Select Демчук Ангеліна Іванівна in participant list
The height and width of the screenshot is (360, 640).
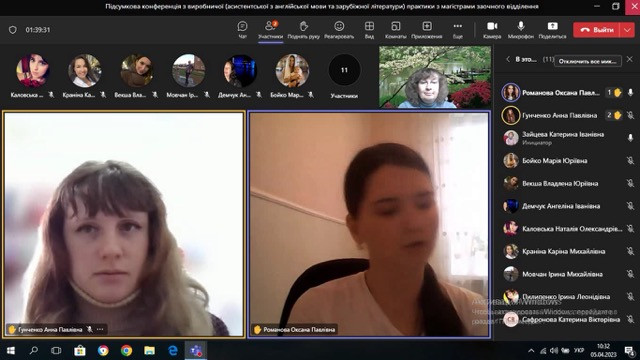click(568, 206)
